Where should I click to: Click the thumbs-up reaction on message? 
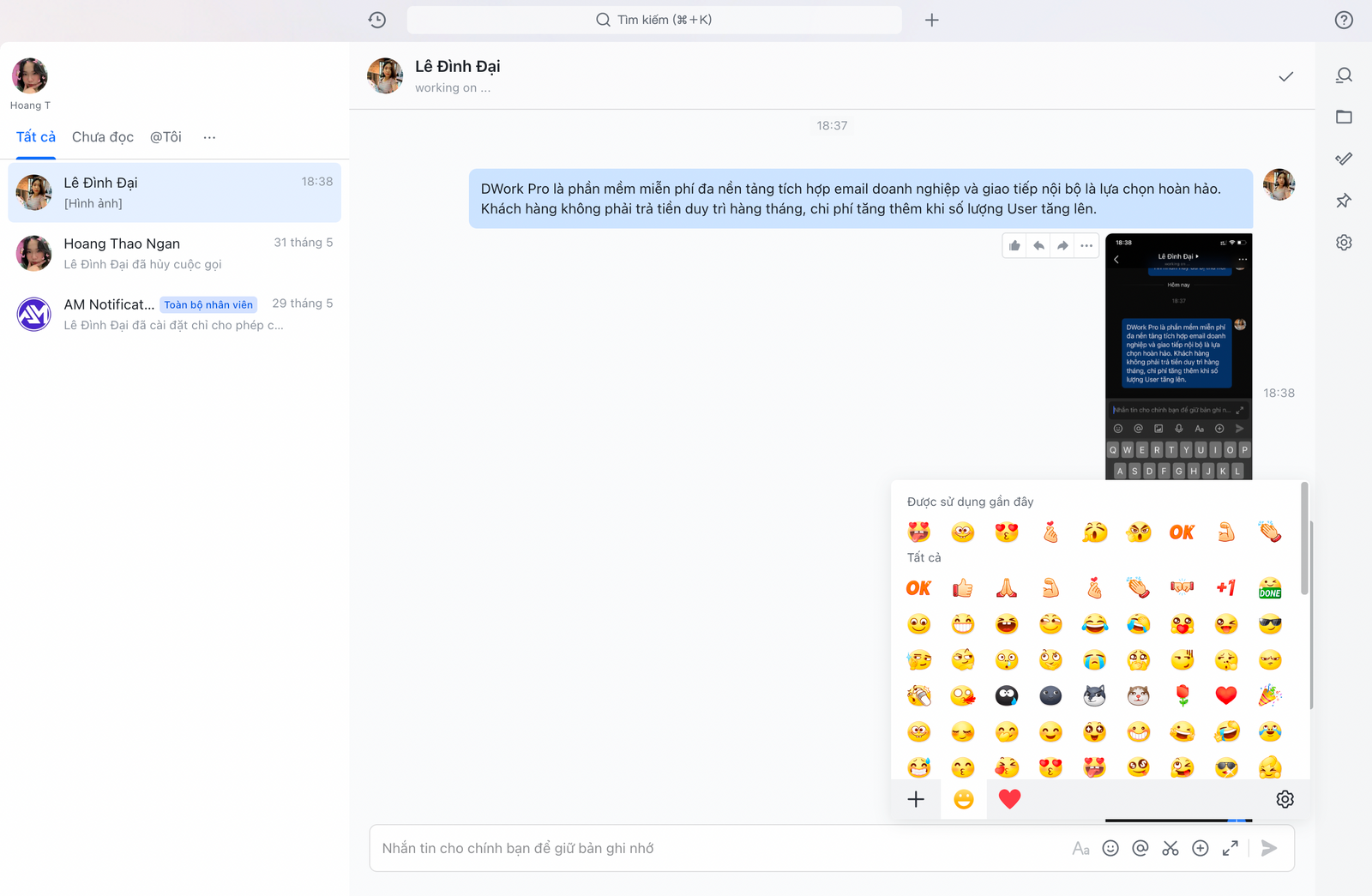(x=1014, y=246)
